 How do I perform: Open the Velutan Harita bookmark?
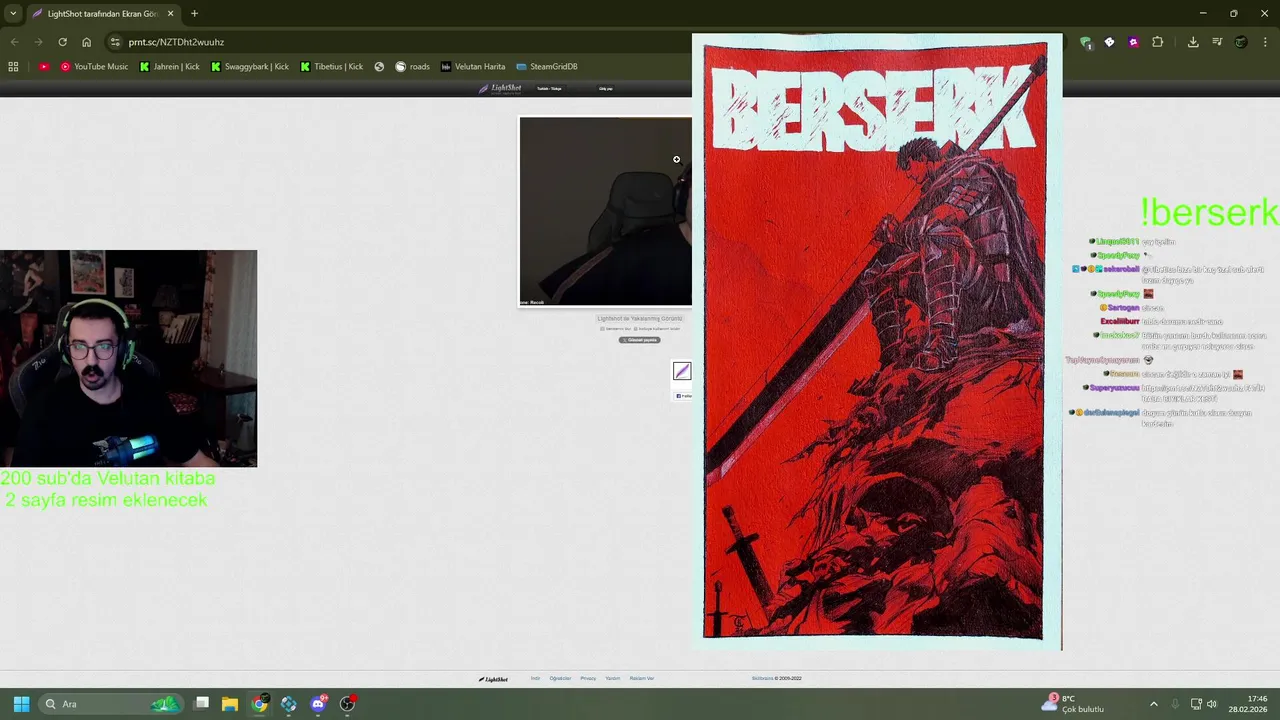click(473, 66)
